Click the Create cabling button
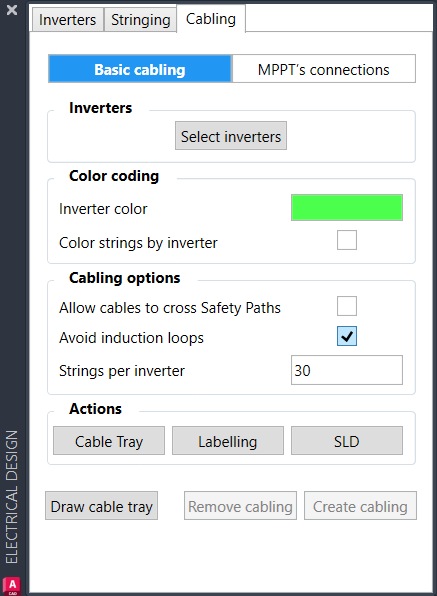The width and height of the screenshot is (437, 596). coord(360,506)
